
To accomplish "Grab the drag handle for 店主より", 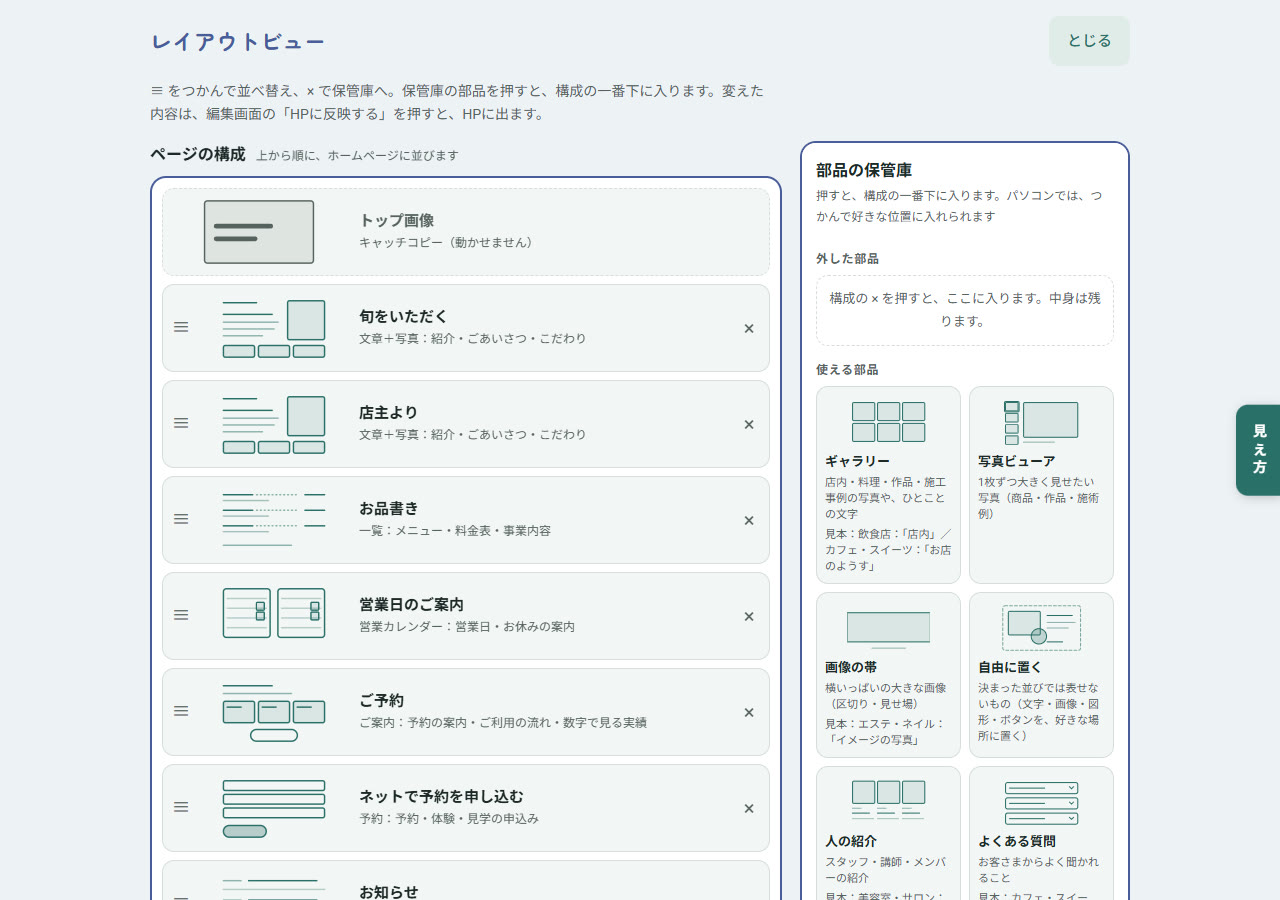I will point(181,423).
